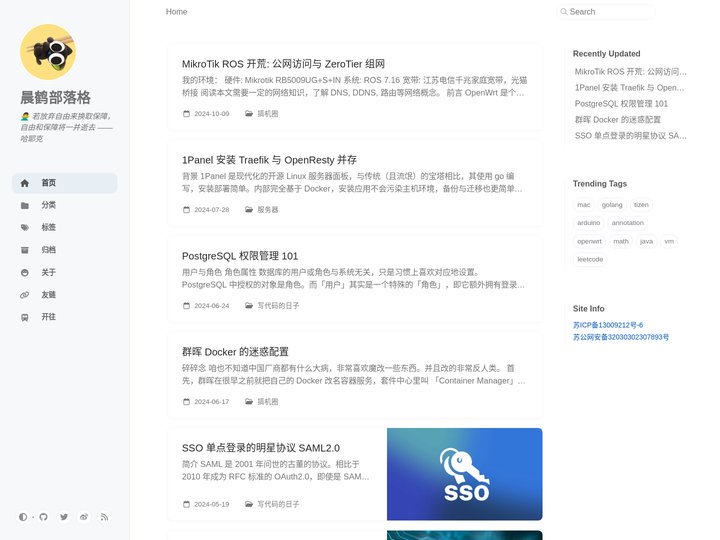Click the info icon beside 关于

(x=25, y=273)
